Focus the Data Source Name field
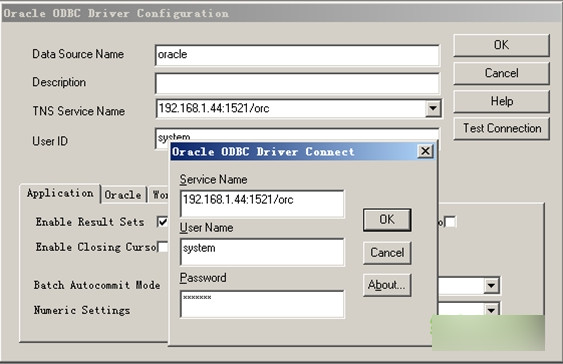Viewport: 563px width, 364px height. (297, 55)
